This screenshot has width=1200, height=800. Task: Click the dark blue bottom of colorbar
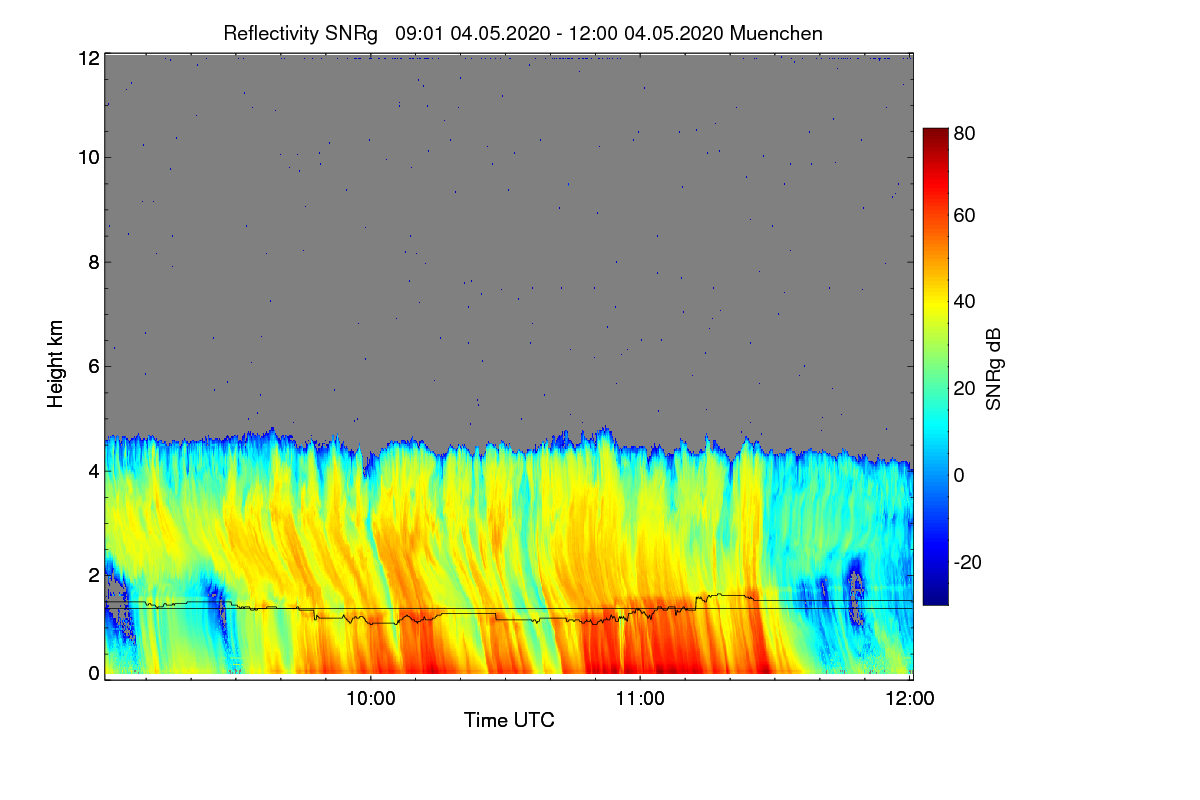(x=935, y=597)
